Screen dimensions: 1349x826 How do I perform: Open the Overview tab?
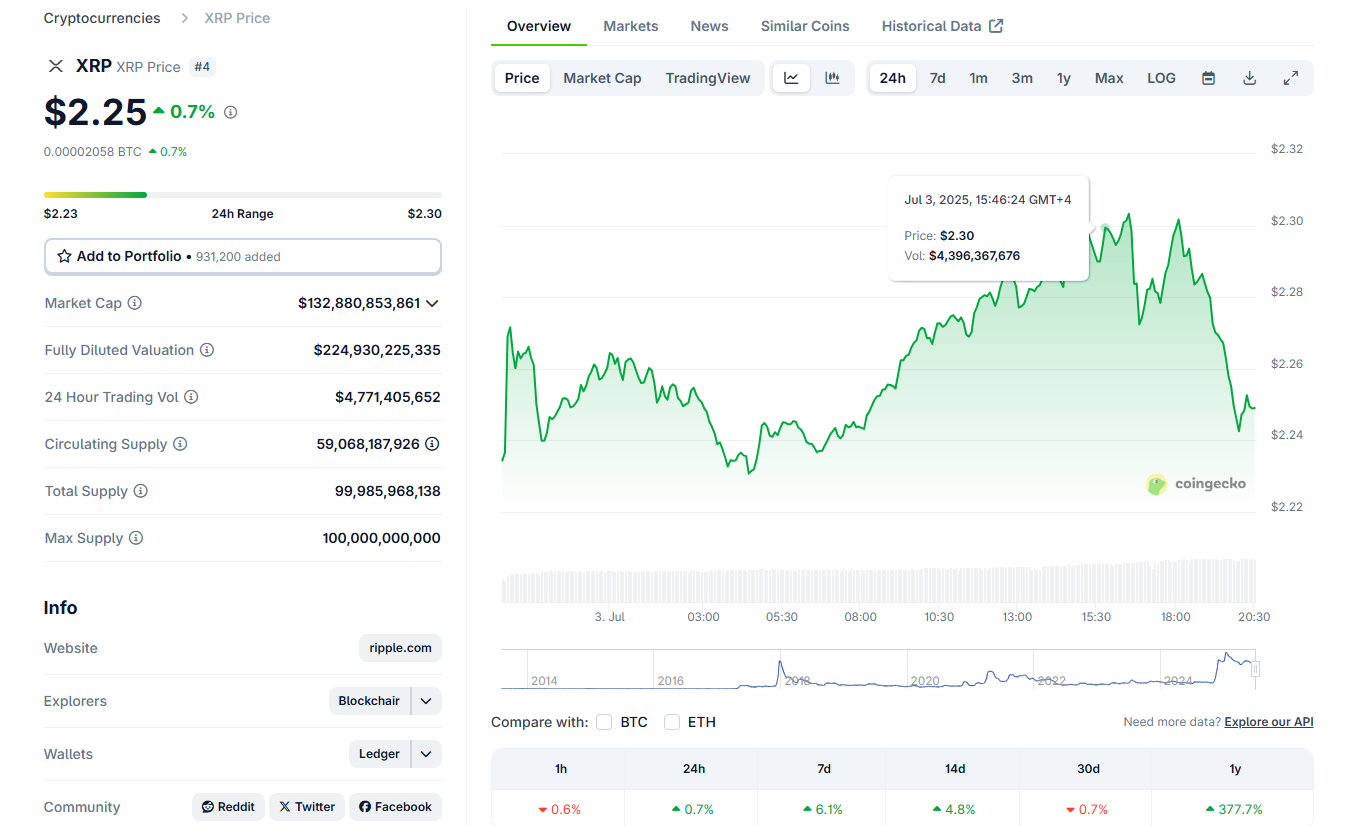[539, 26]
